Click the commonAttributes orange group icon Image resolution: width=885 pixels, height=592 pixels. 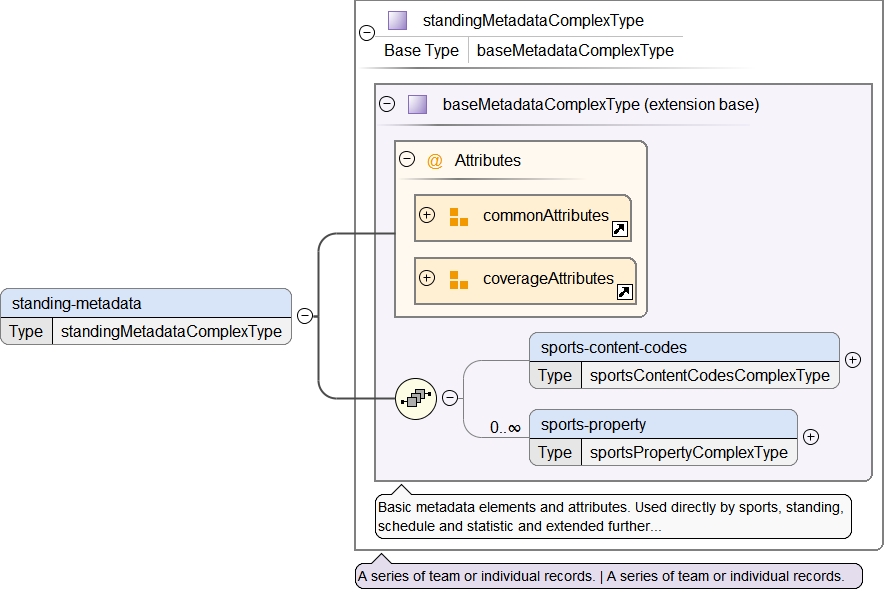coord(458,216)
